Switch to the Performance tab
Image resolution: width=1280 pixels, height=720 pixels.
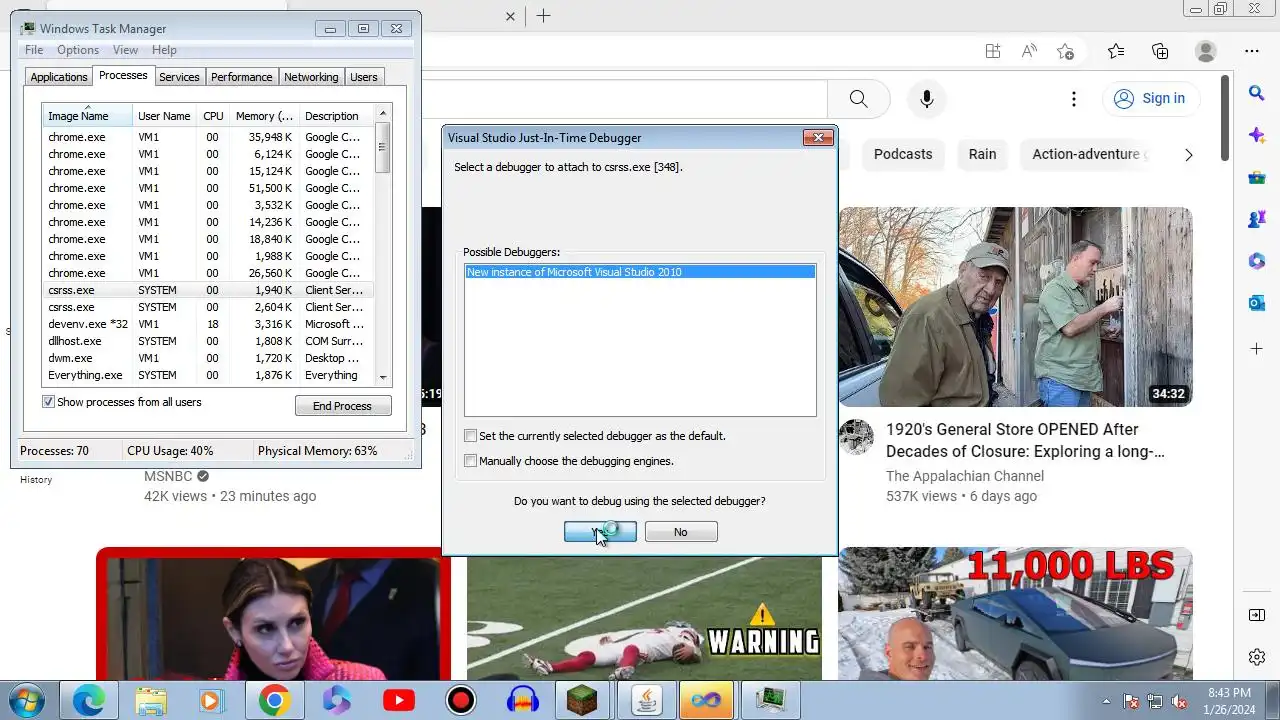241,77
